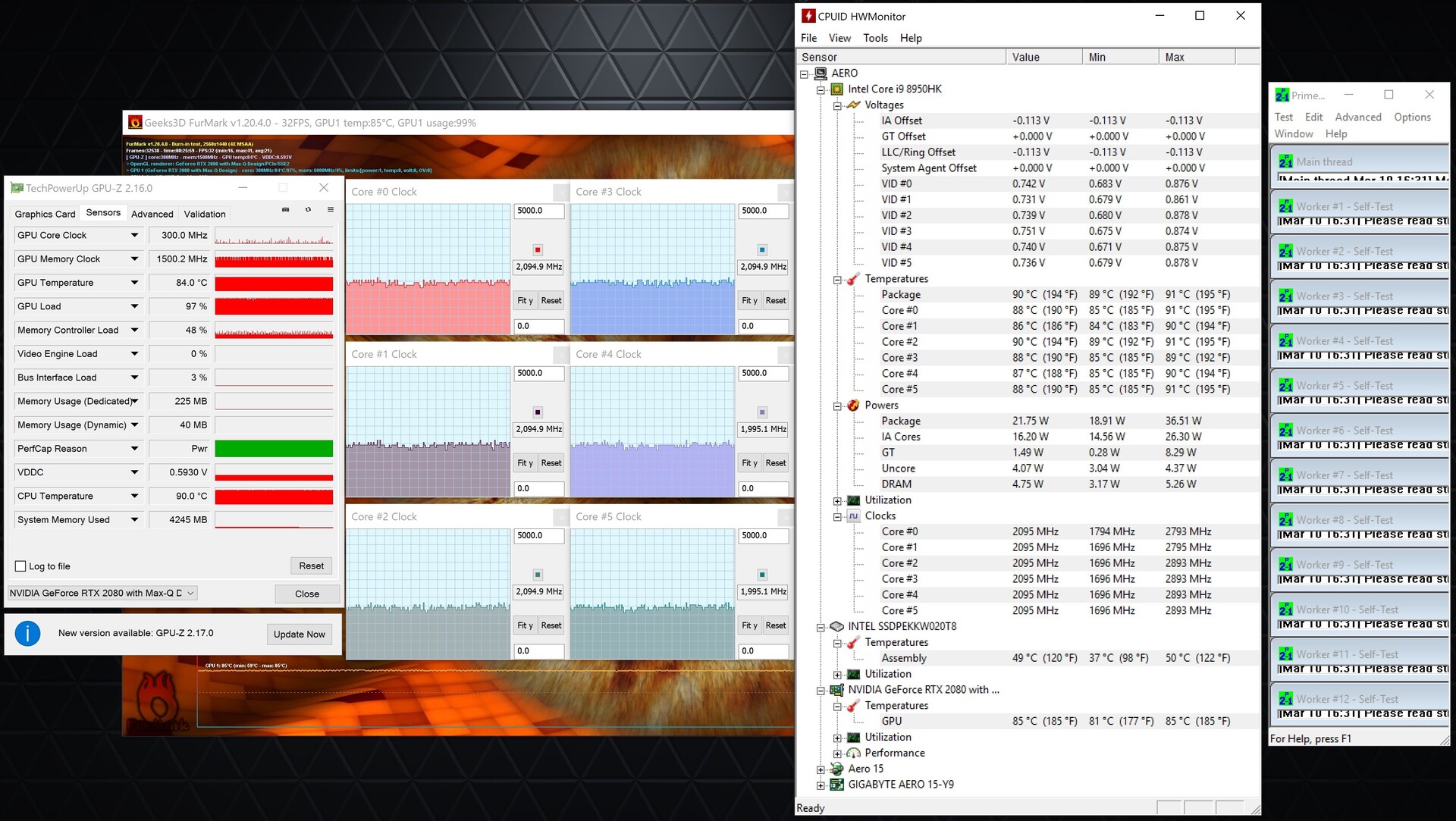Screen dimensions: 1456x821
Task: Click the 0.0 min field on Core #4 Clock
Action: [x=764, y=488]
